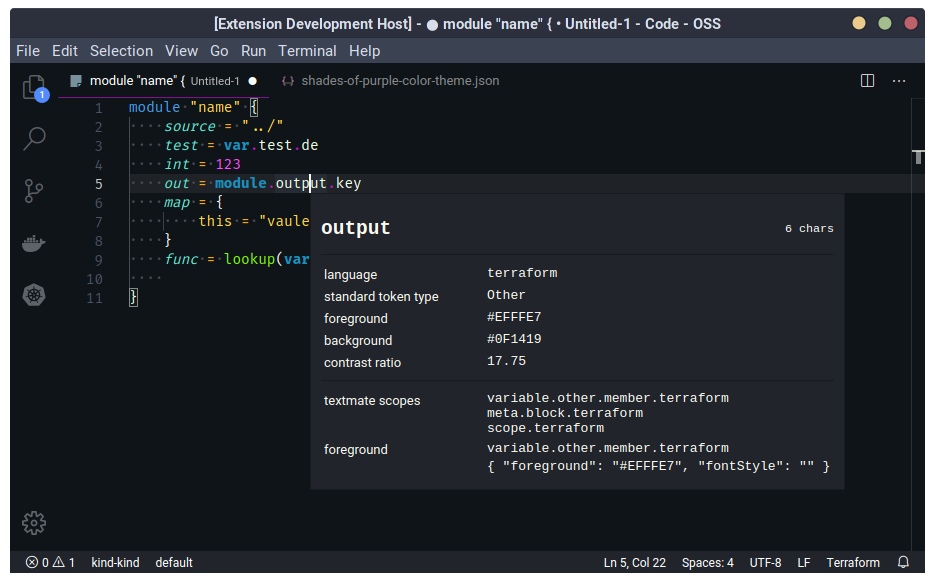
Task: Click the default namespace status item
Action: tap(174, 562)
